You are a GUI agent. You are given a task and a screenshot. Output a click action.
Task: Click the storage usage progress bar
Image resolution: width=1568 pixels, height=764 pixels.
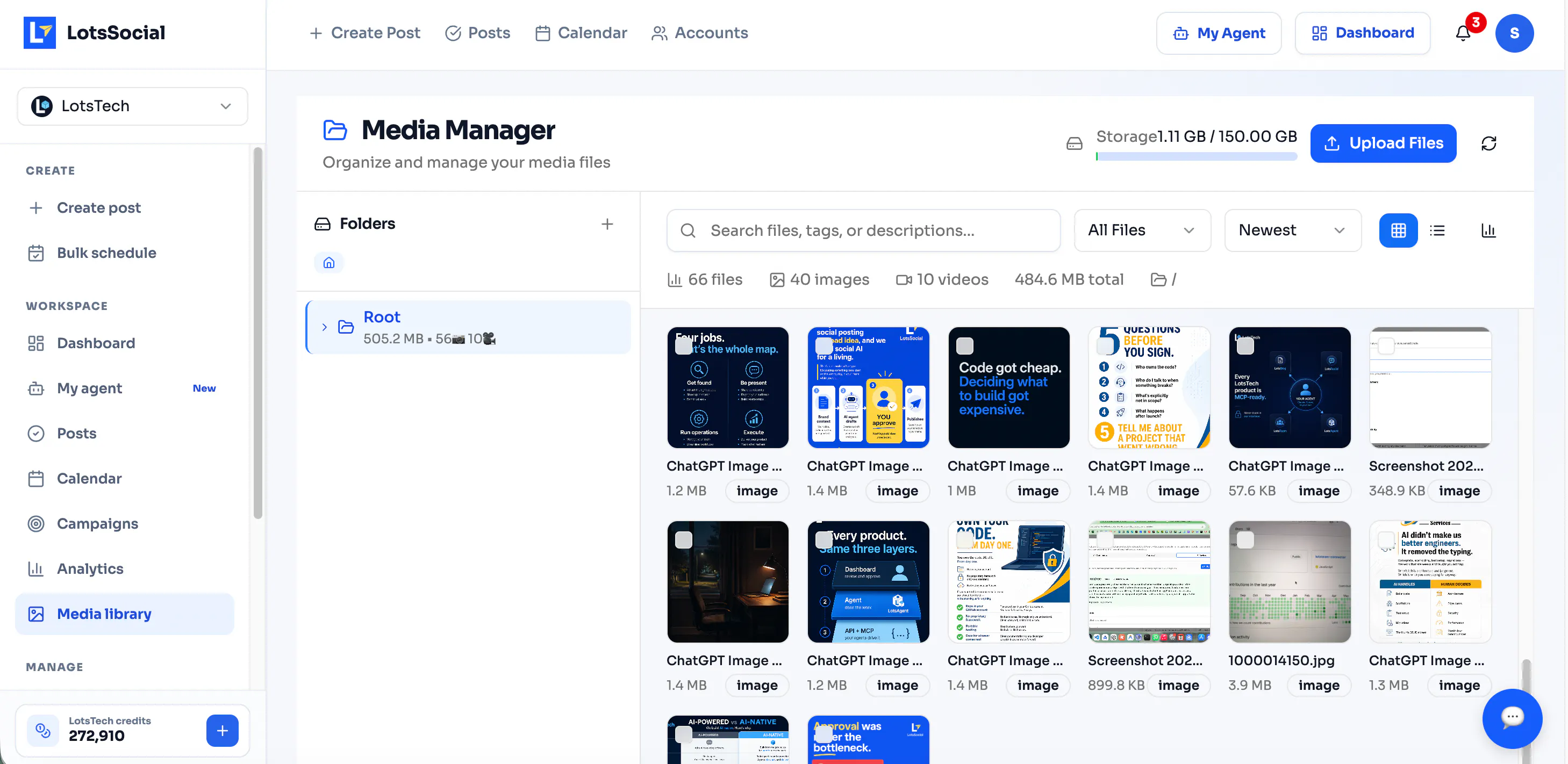coord(1196,156)
